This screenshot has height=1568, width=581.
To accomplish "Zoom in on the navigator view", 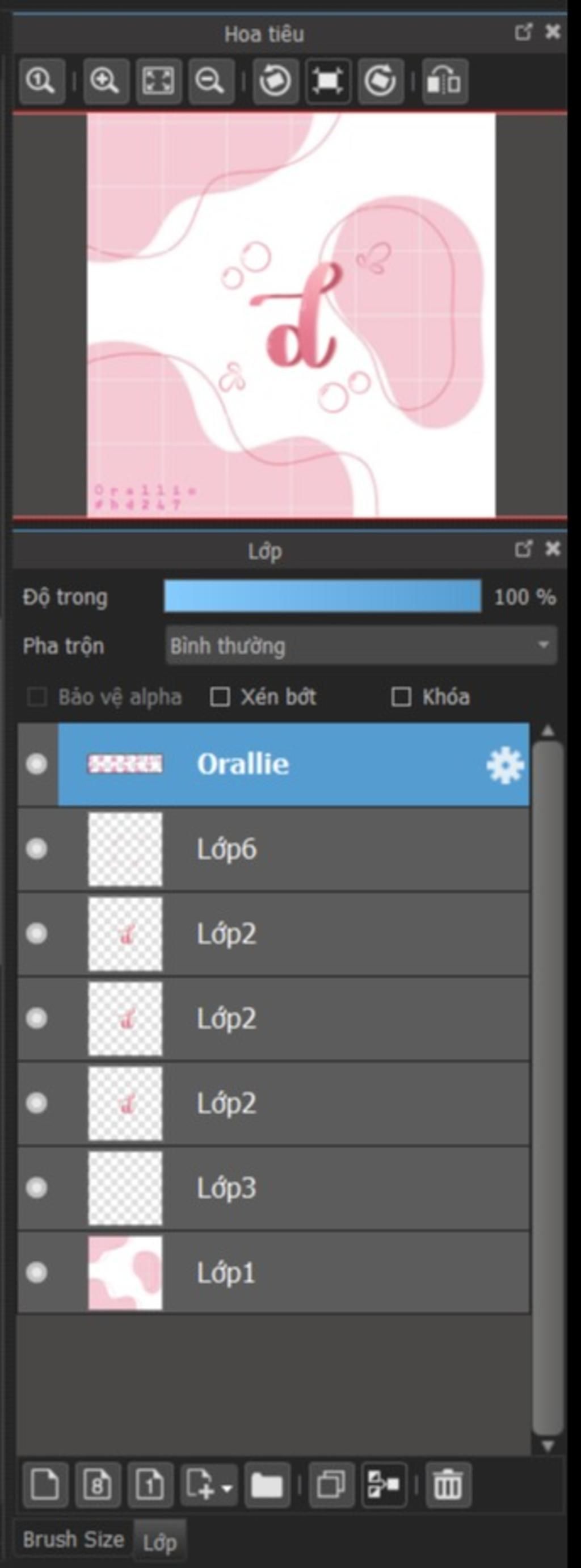I will point(106,81).
